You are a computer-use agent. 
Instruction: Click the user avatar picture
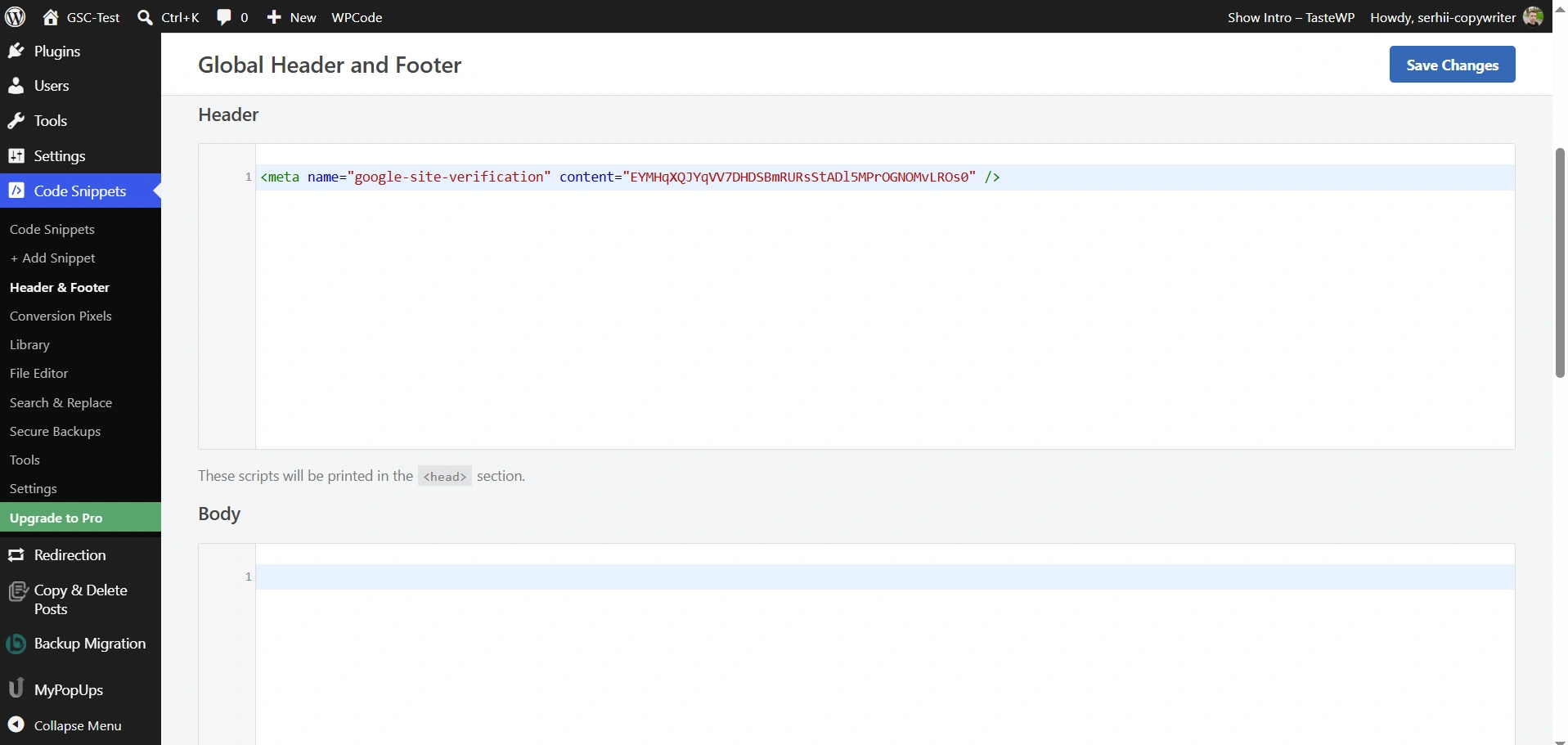point(1533,16)
